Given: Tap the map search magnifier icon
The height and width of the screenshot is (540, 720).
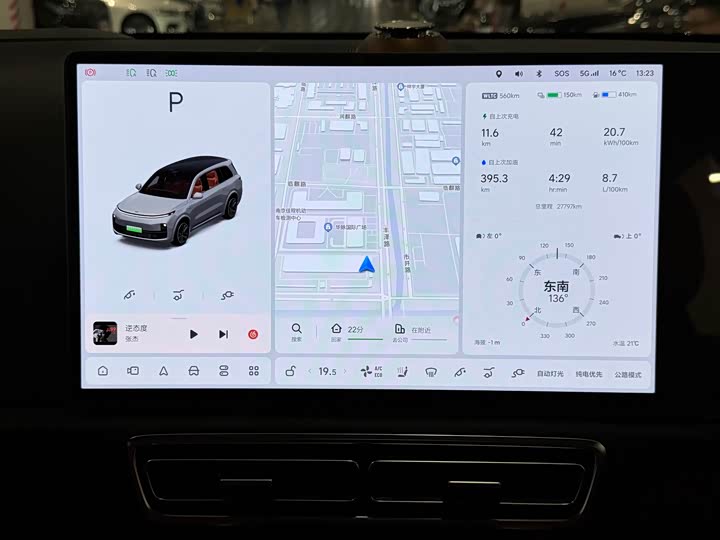Looking at the screenshot, I should pos(296,329).
